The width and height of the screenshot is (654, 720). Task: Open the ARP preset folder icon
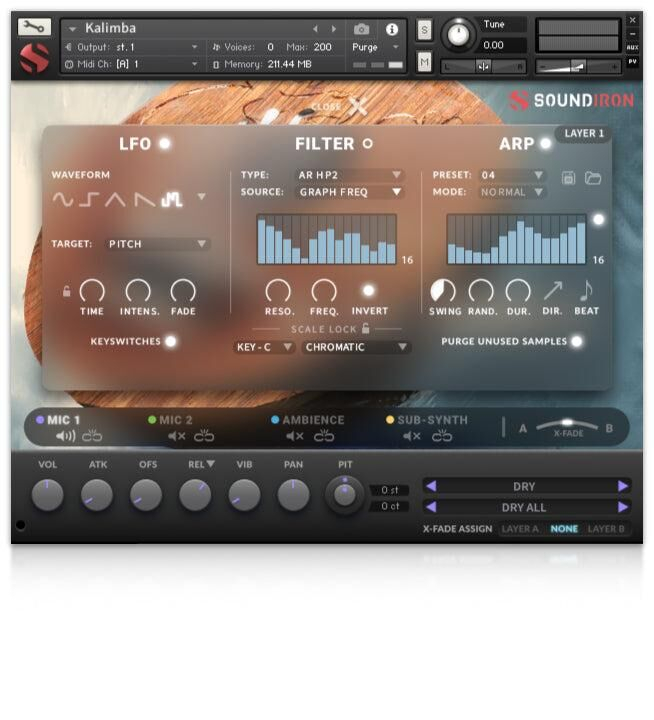tap(593, 177)
